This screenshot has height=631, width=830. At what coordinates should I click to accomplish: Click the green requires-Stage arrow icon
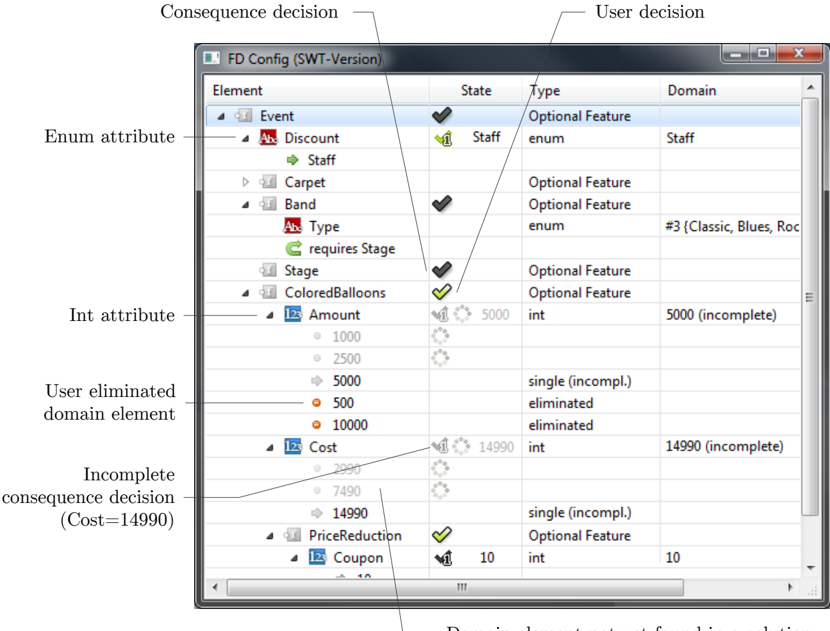(x=293, y=248)
